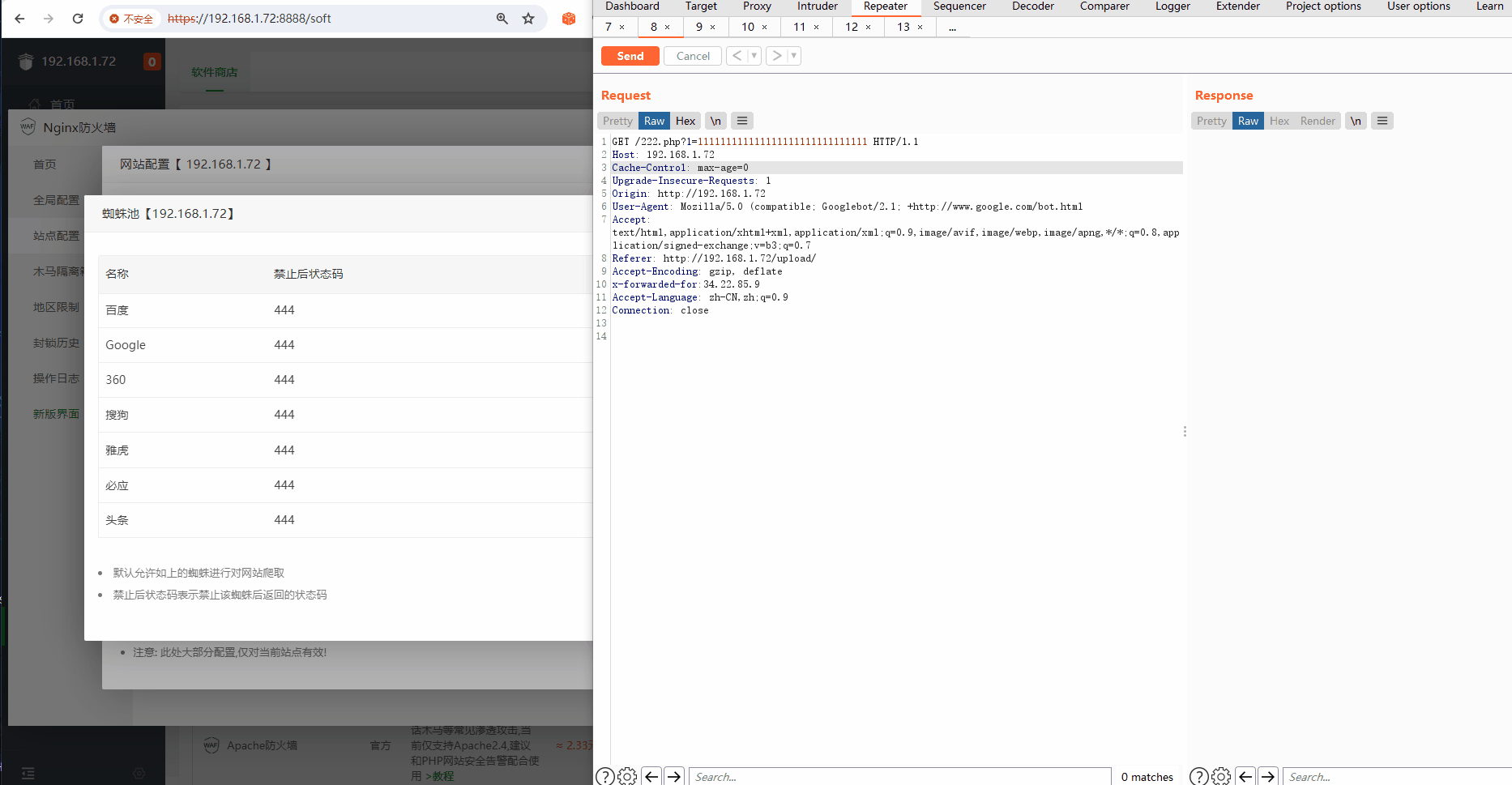Screen dimensions: 1512x785
Task: Switch Request view to Hex
Action: point(686,121)
